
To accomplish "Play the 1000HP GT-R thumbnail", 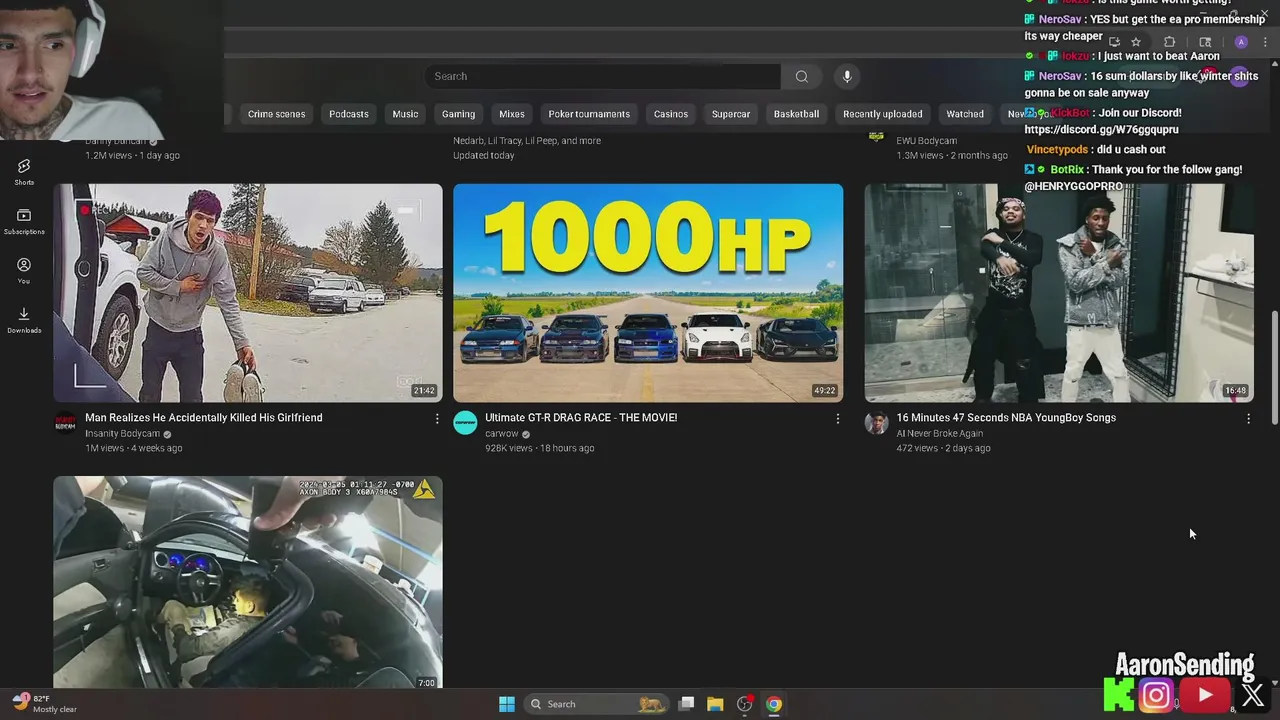I will click(648, 293).
